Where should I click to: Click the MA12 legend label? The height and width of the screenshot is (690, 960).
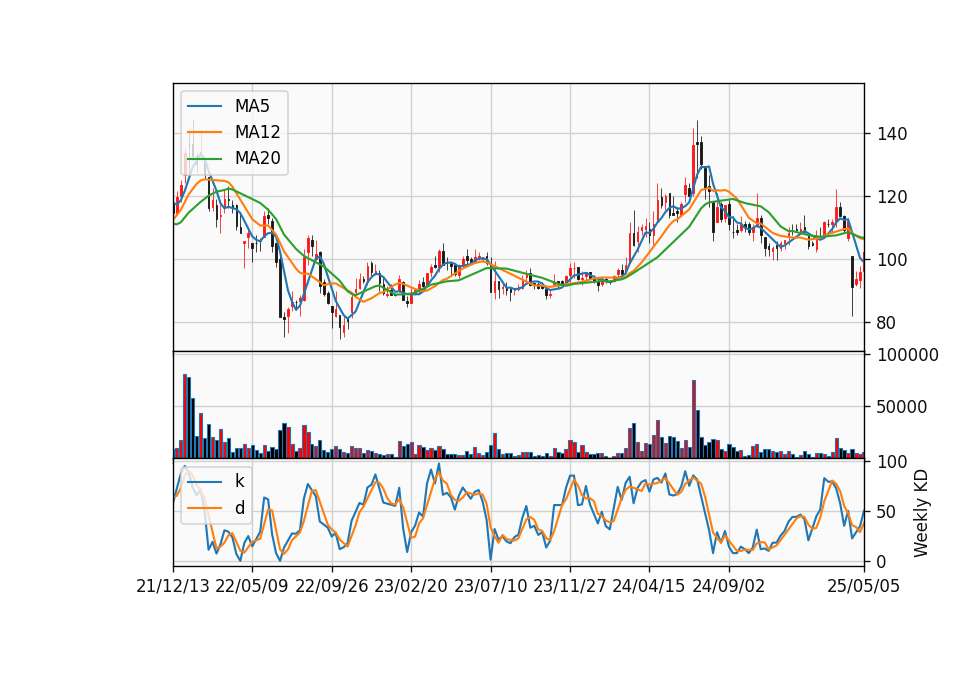tap(257, 132)
